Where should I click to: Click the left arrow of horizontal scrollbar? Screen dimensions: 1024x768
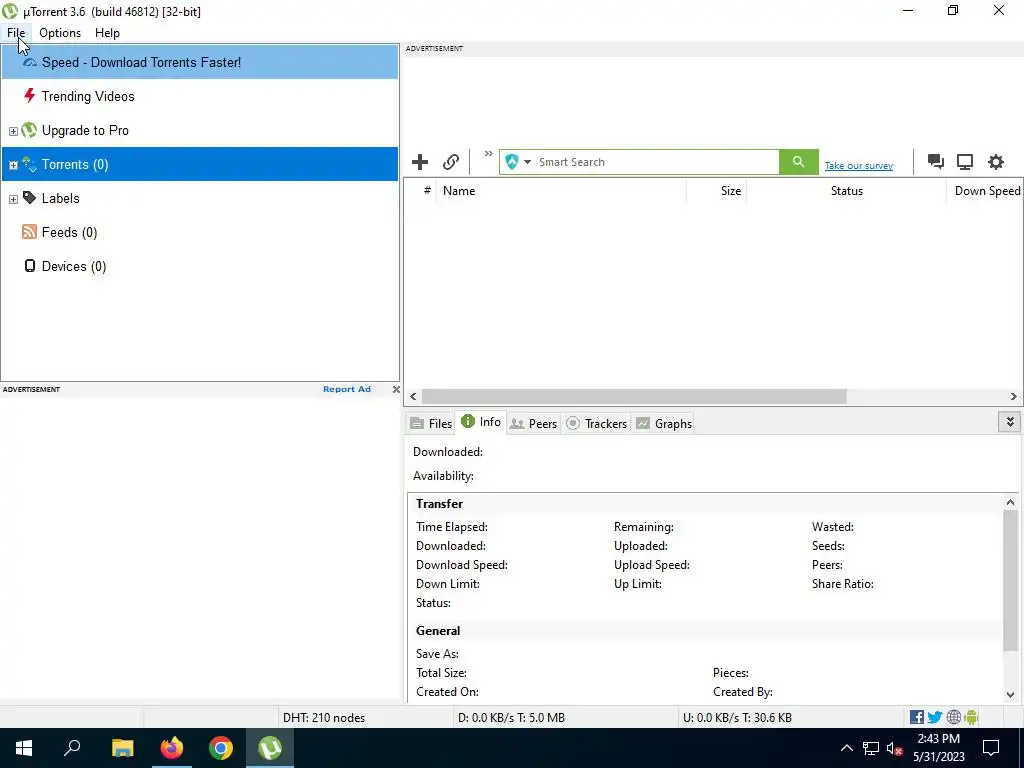pyautogui.click(x=413, y=396)
